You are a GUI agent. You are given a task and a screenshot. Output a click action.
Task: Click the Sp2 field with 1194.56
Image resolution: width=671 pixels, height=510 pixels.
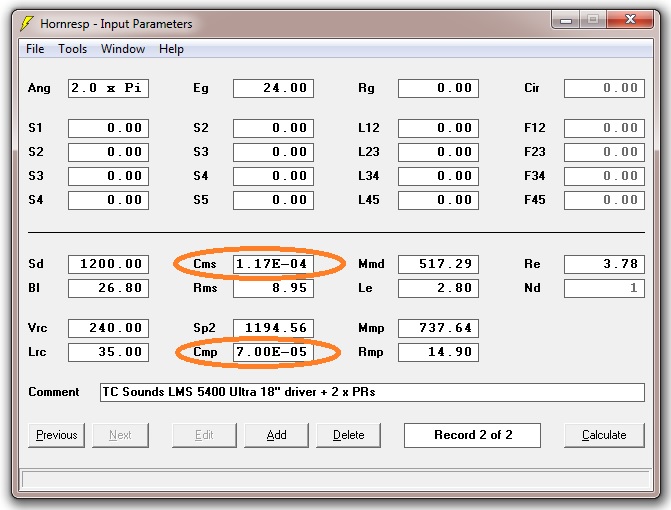pos(273,328)
